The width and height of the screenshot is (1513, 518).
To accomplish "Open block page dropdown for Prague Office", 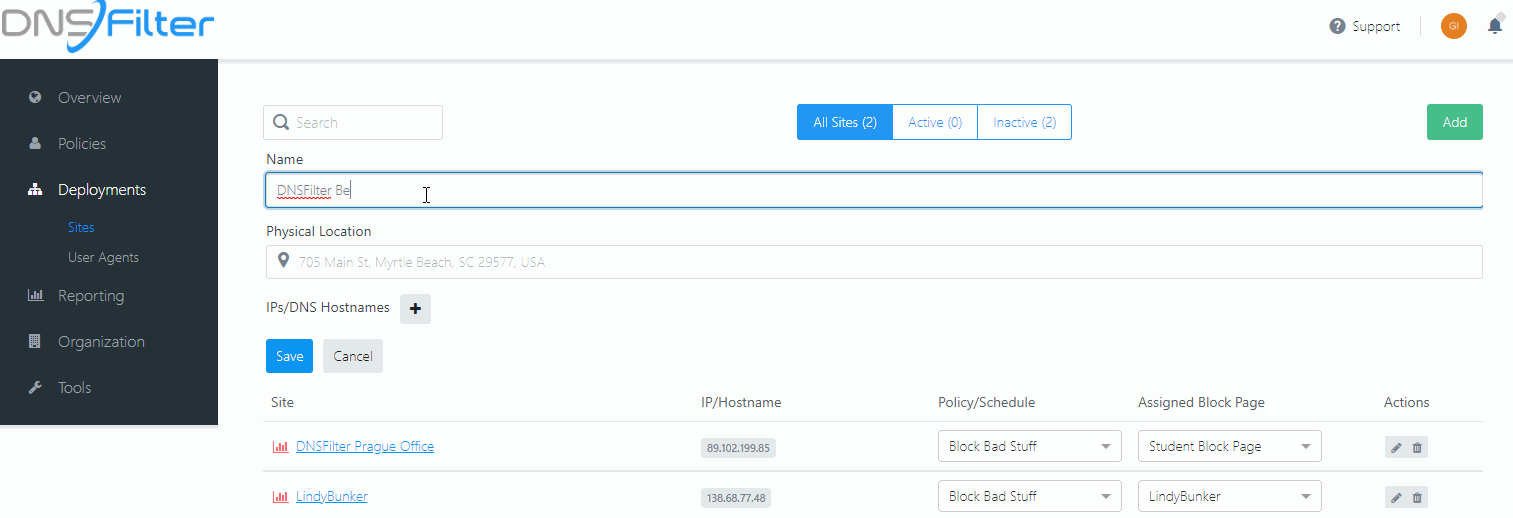I will pyautogui.click(x=1230, y=446).
